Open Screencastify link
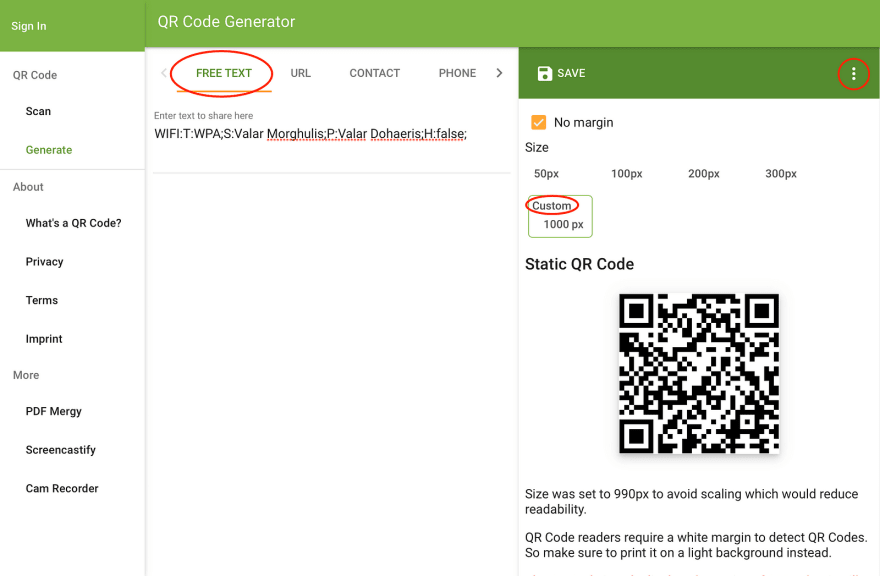 coord(61,450)
